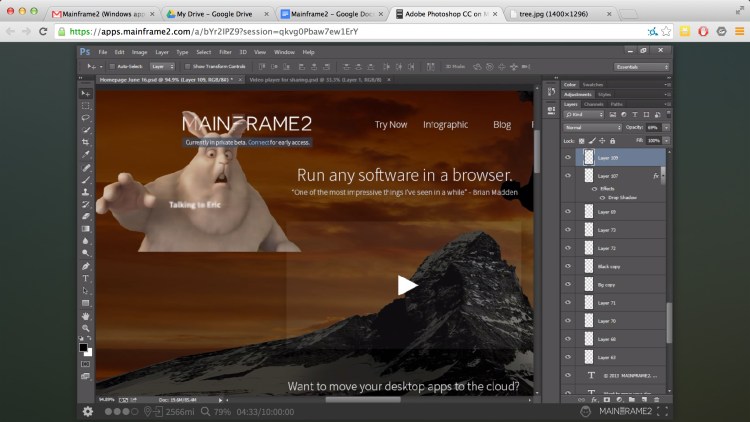Screen dimensions: 750x422
Task: Open the Image menu
Action: [x=139, y=52]
